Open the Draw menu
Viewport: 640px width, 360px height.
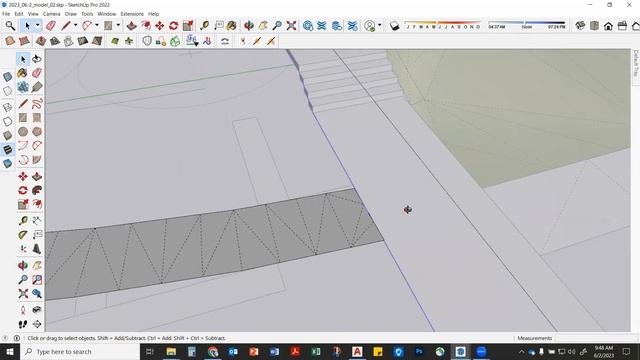(71, 14)
